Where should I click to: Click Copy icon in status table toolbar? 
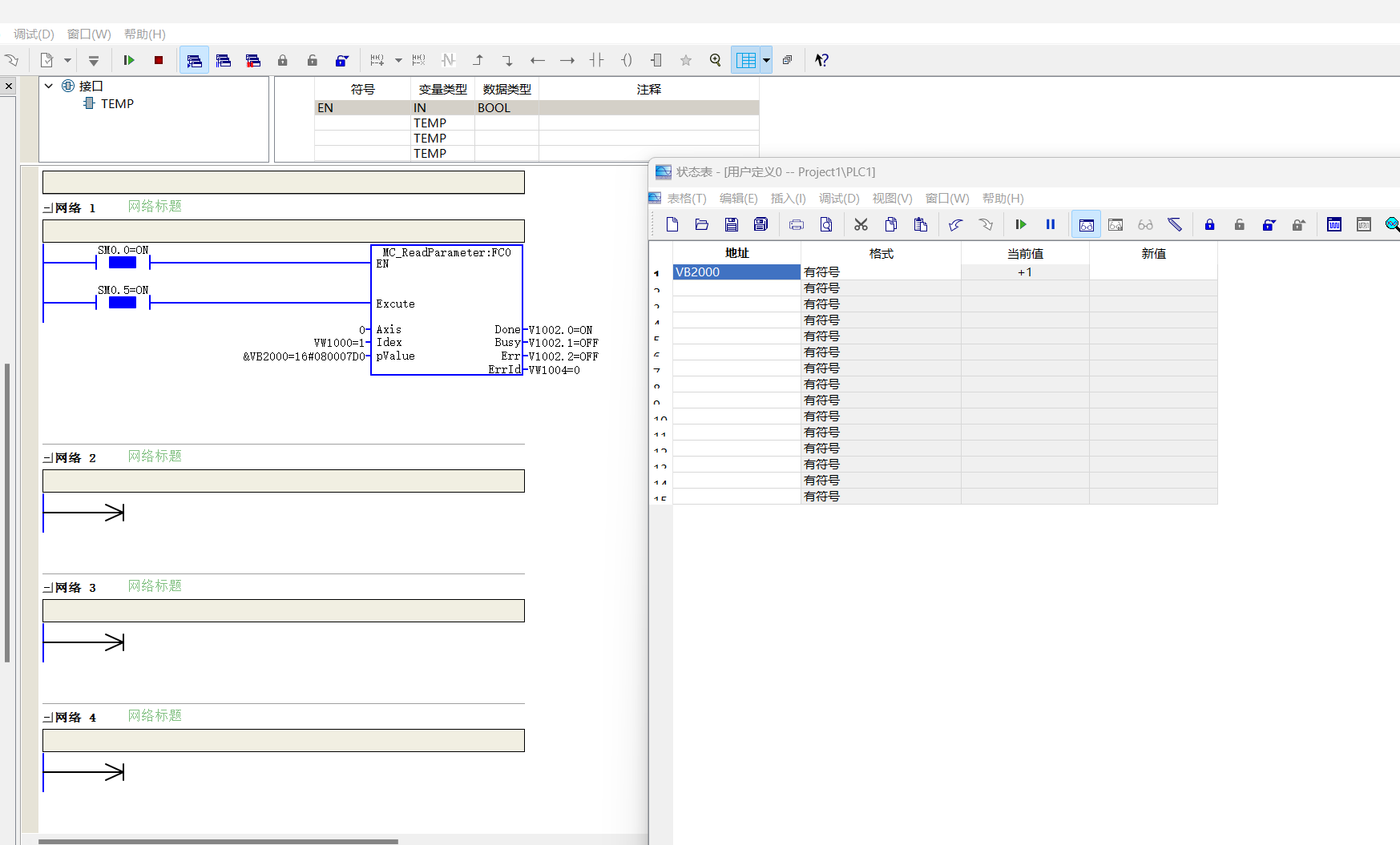click(891, 224)
